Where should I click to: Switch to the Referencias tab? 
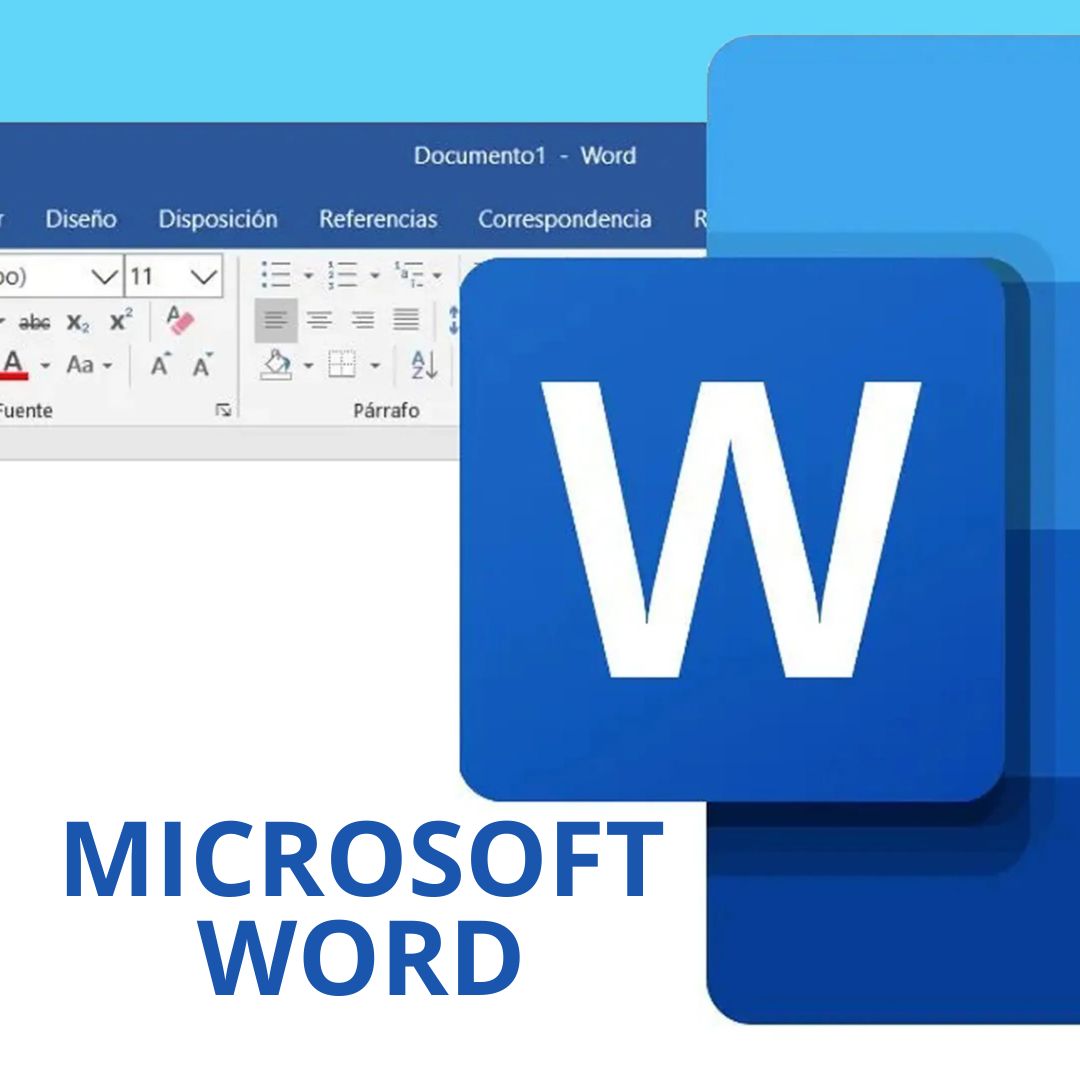[x=378, y=219]
